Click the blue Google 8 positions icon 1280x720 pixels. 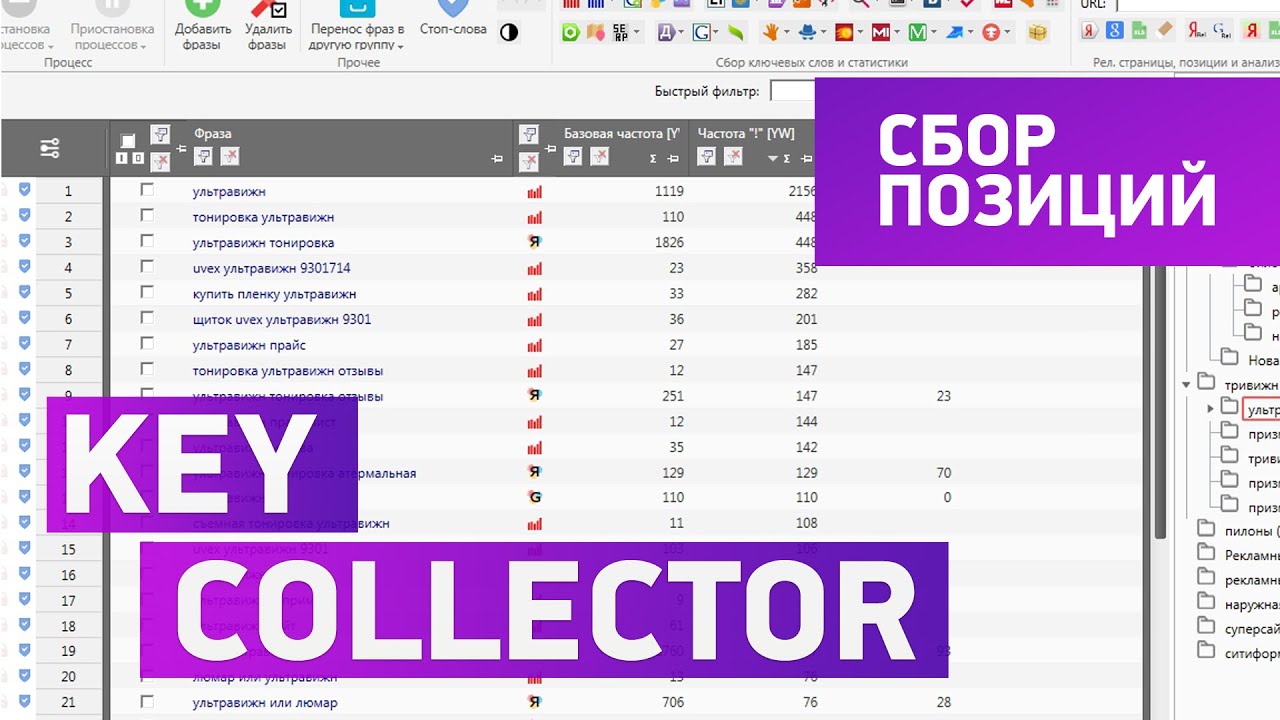[1116, 31]
